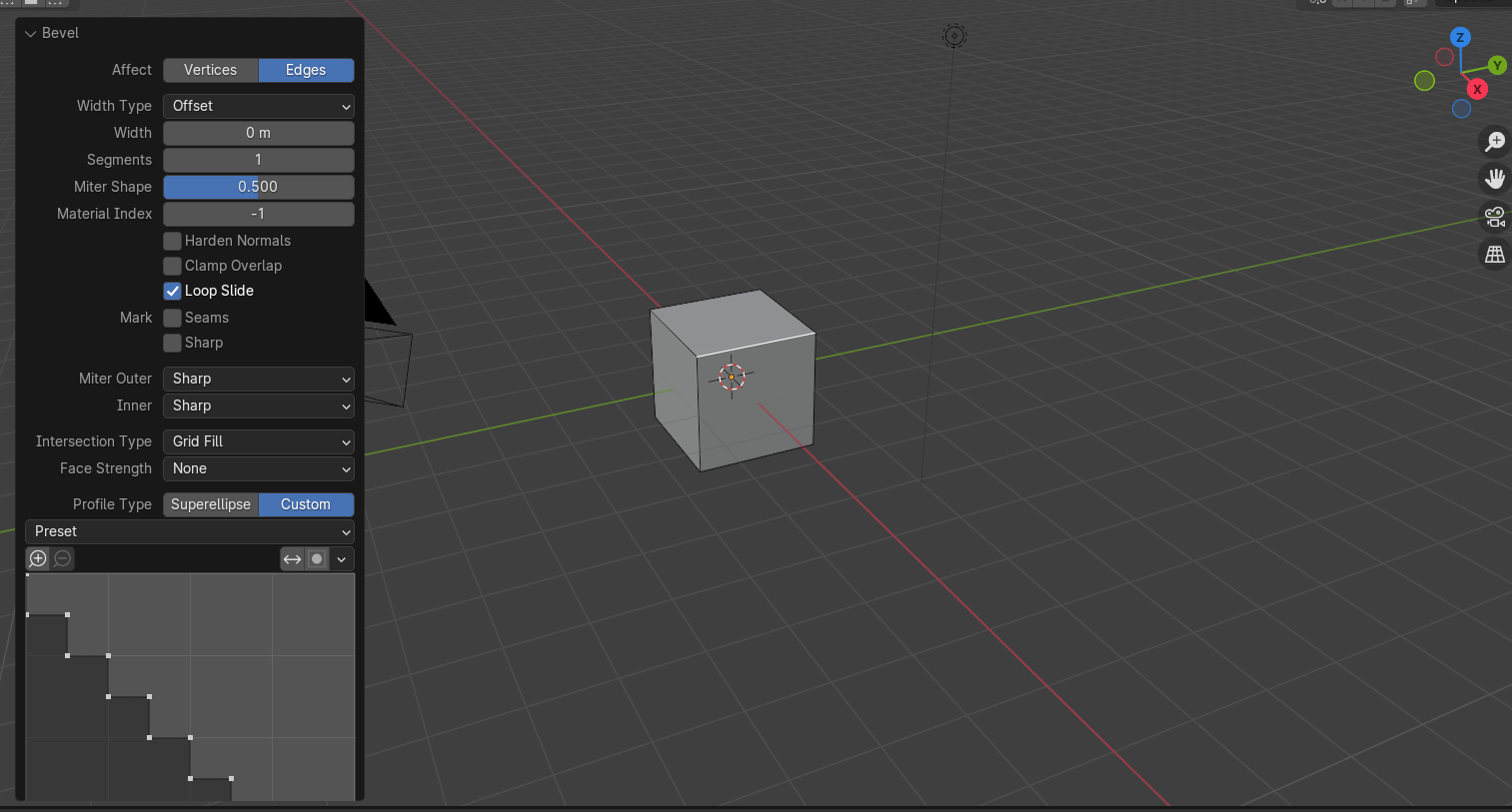Click the Material Index field

259,214
